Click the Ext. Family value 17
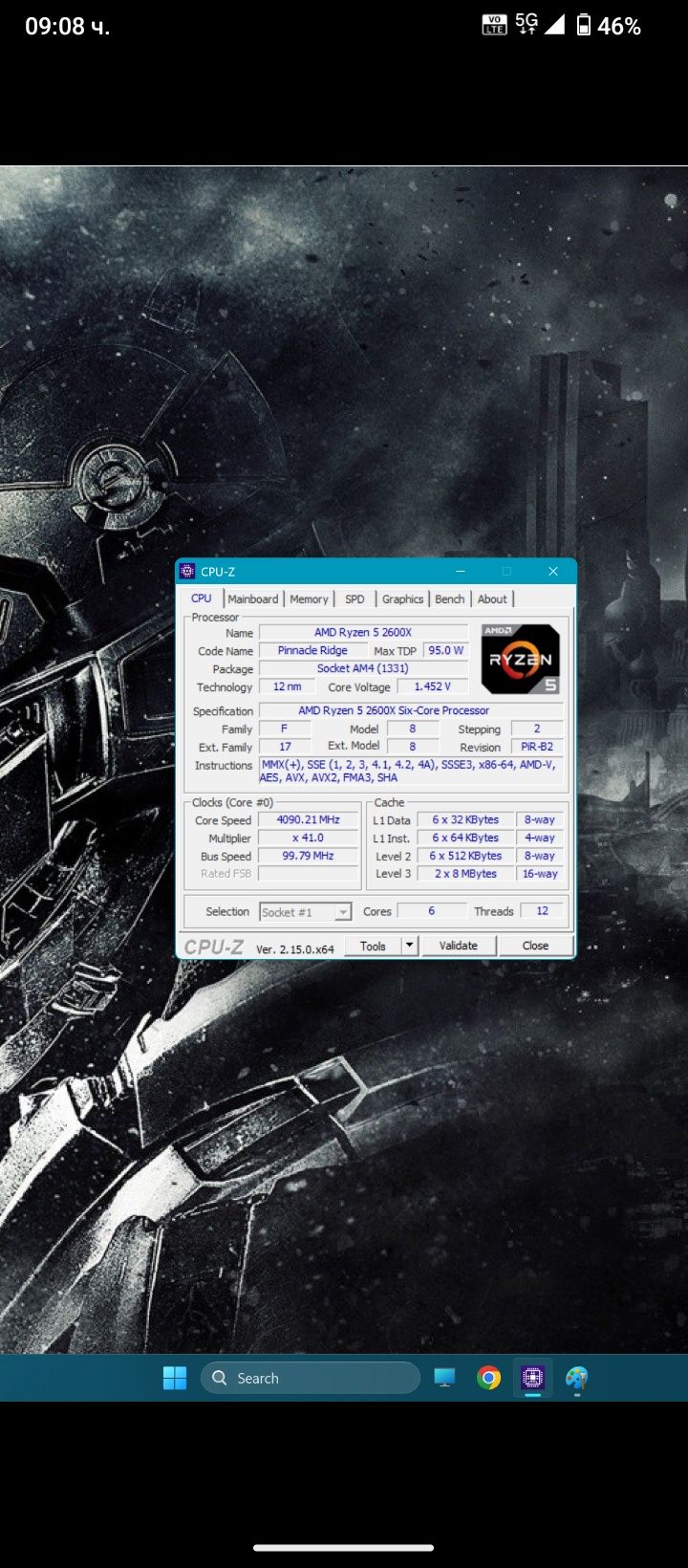The image size is (688, 1568). (x=285, y=747)
